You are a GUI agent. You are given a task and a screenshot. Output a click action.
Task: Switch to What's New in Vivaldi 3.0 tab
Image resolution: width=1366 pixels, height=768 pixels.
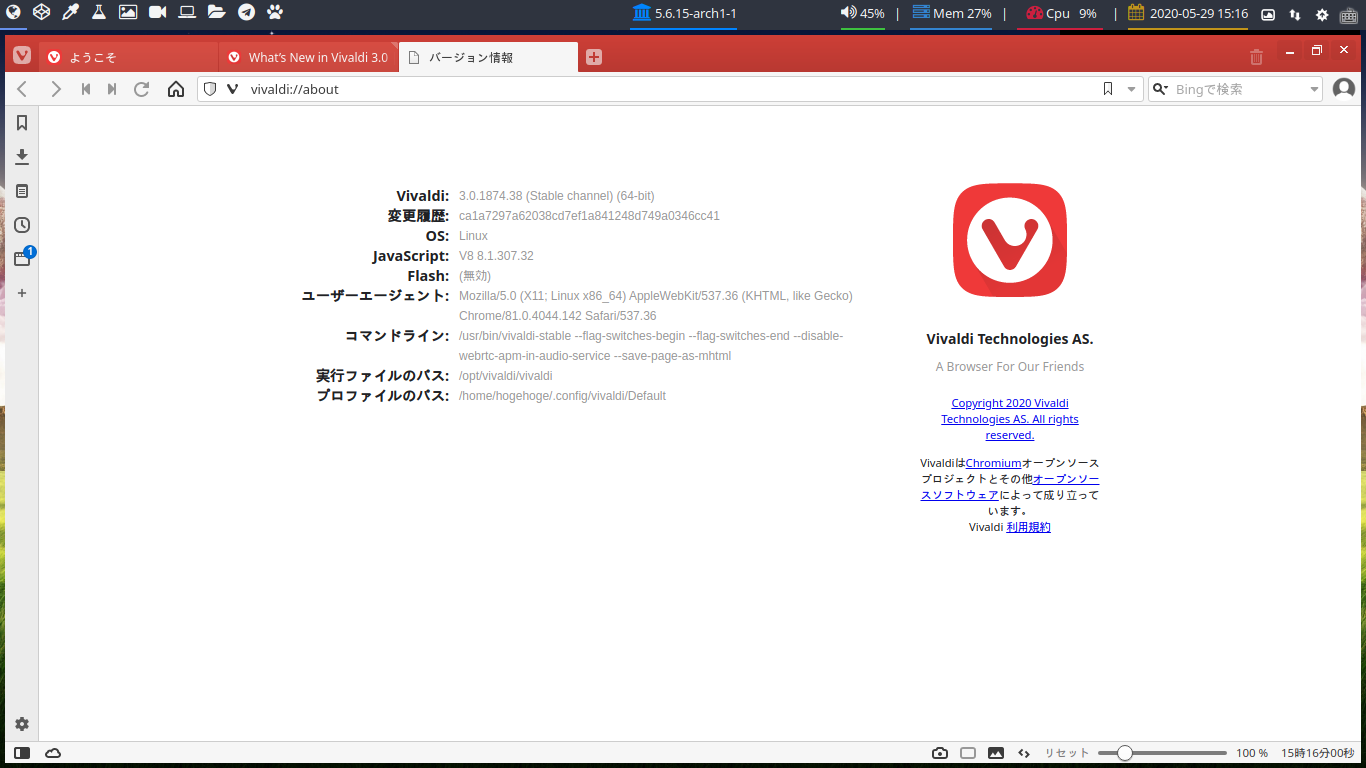click(308, 57)
